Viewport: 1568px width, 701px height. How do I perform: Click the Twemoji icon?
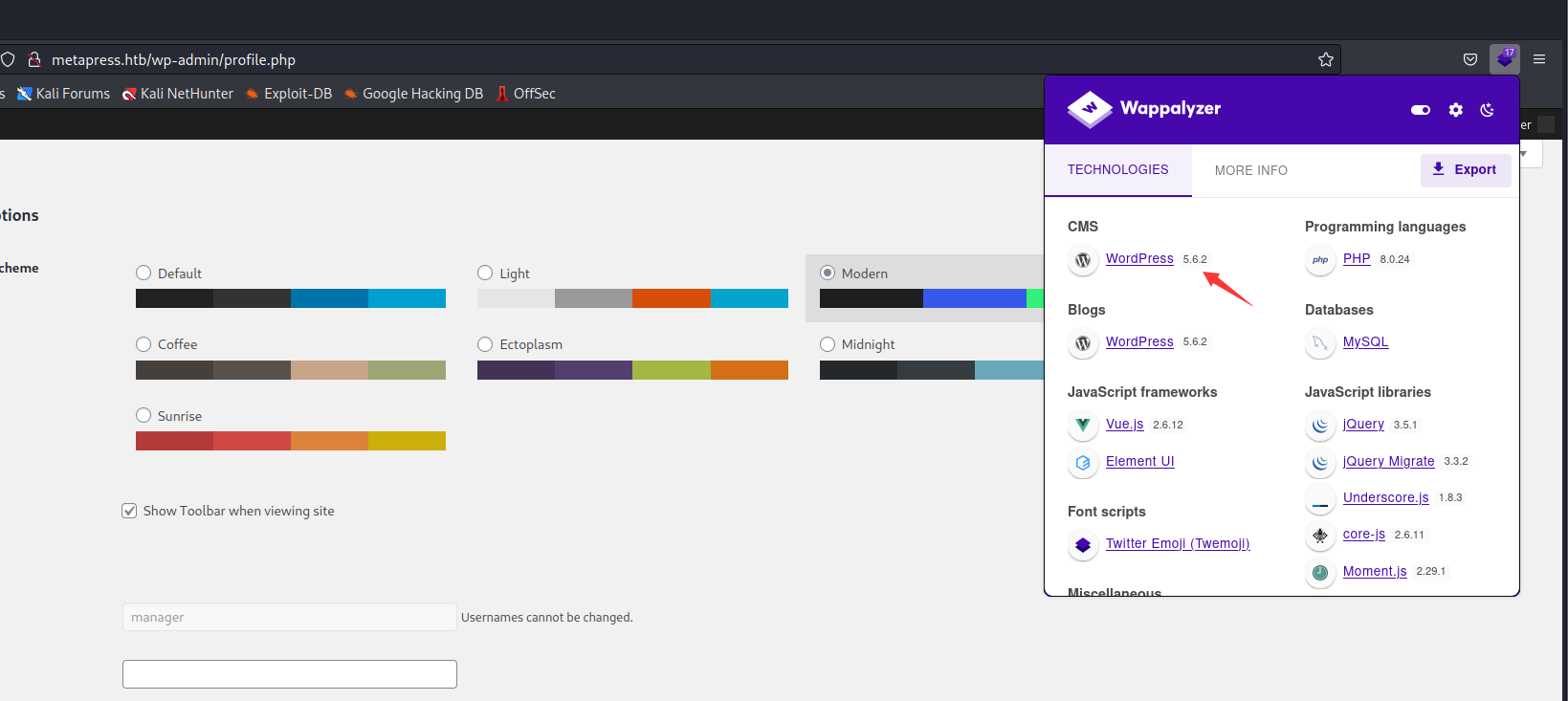[1083, 544]
